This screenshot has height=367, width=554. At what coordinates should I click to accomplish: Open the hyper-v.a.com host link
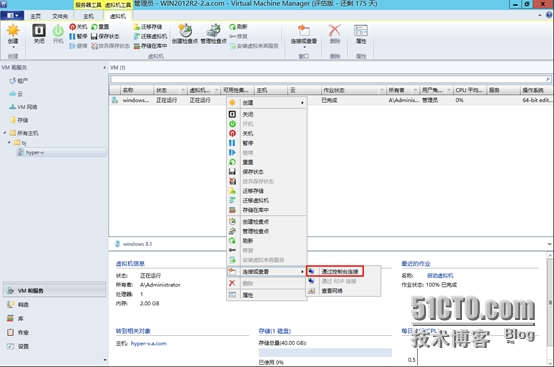(x=148, y=343)
